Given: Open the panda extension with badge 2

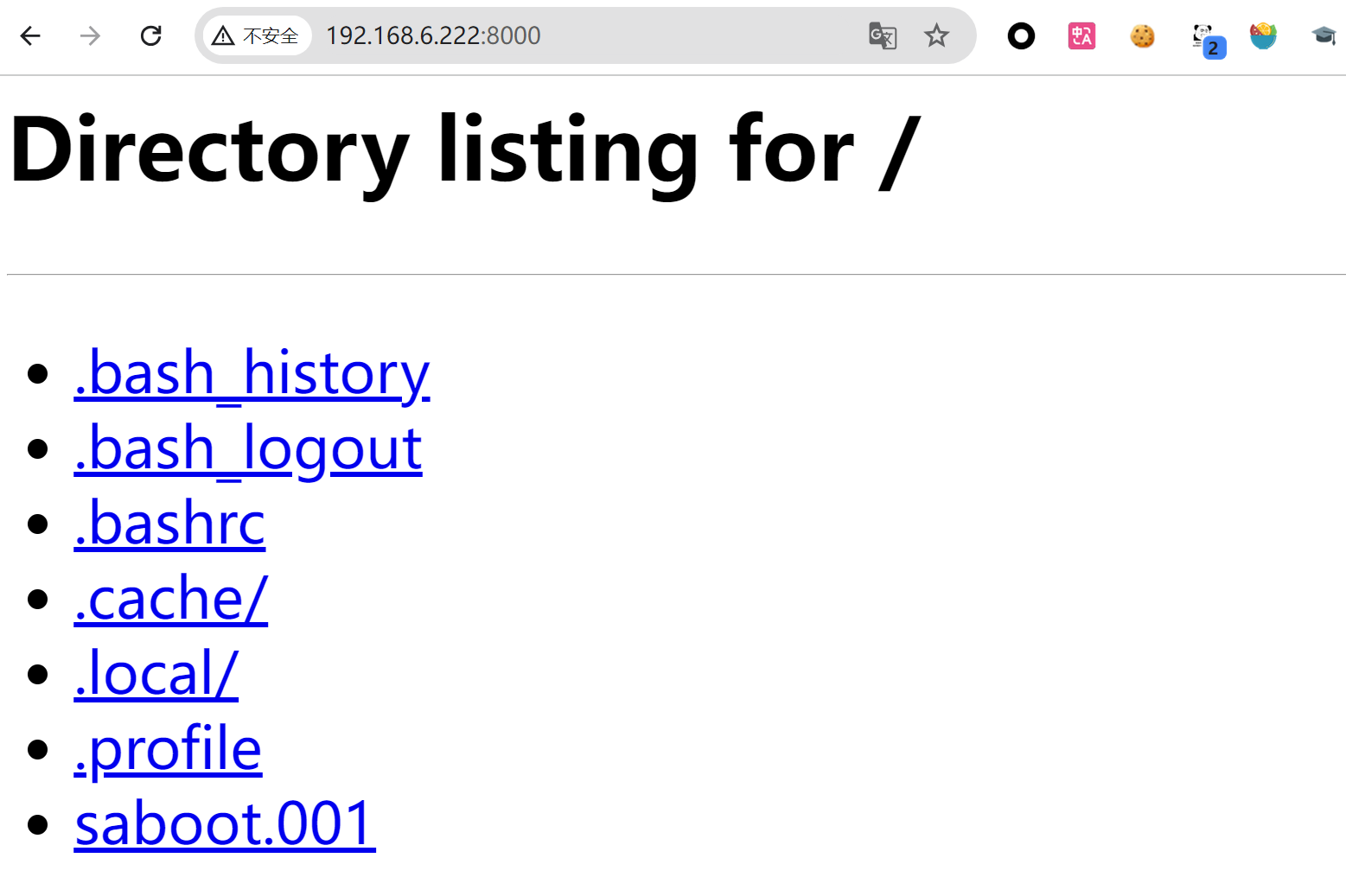Looking at the screenshot, I should [x=1208, y=39].
